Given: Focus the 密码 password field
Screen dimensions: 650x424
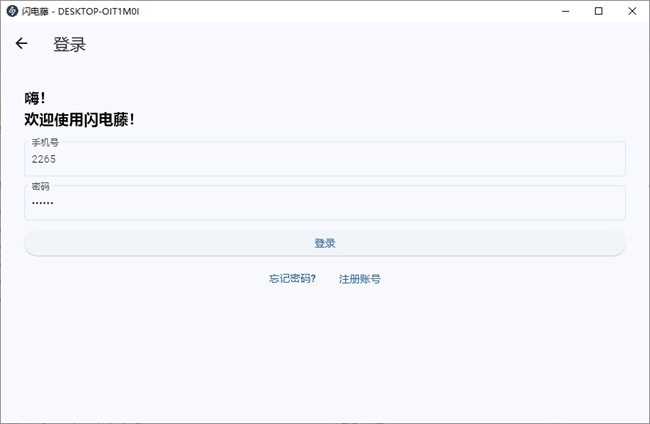Looking at the screenshot, I should point(325,203).
